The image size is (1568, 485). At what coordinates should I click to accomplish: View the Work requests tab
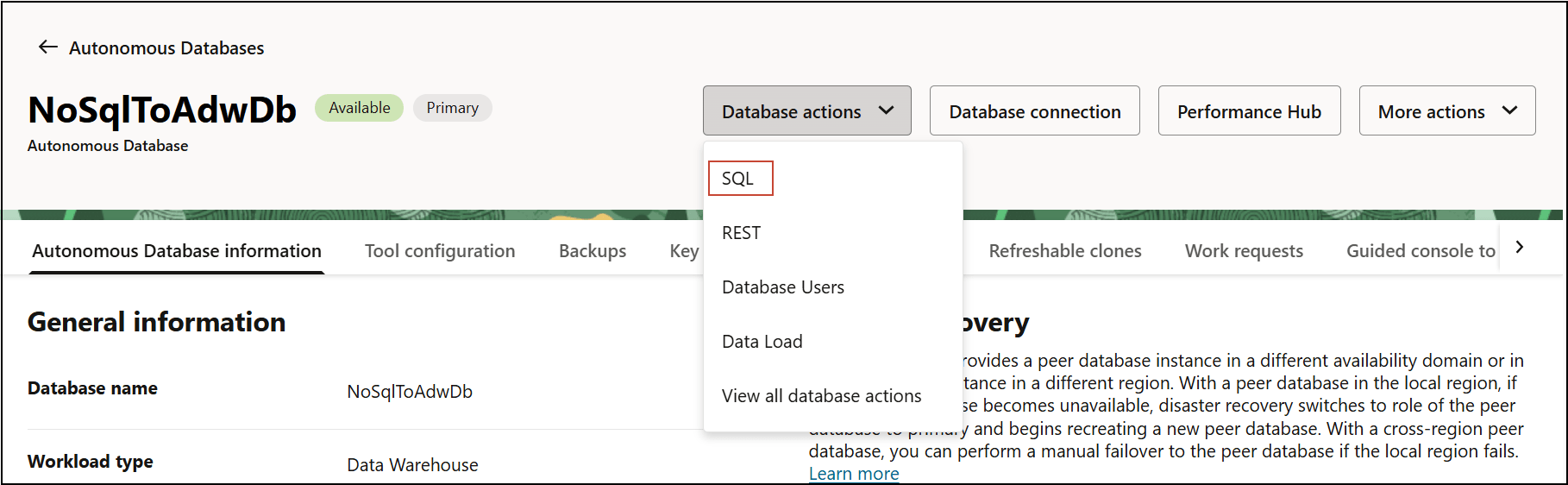[1243, 251]
